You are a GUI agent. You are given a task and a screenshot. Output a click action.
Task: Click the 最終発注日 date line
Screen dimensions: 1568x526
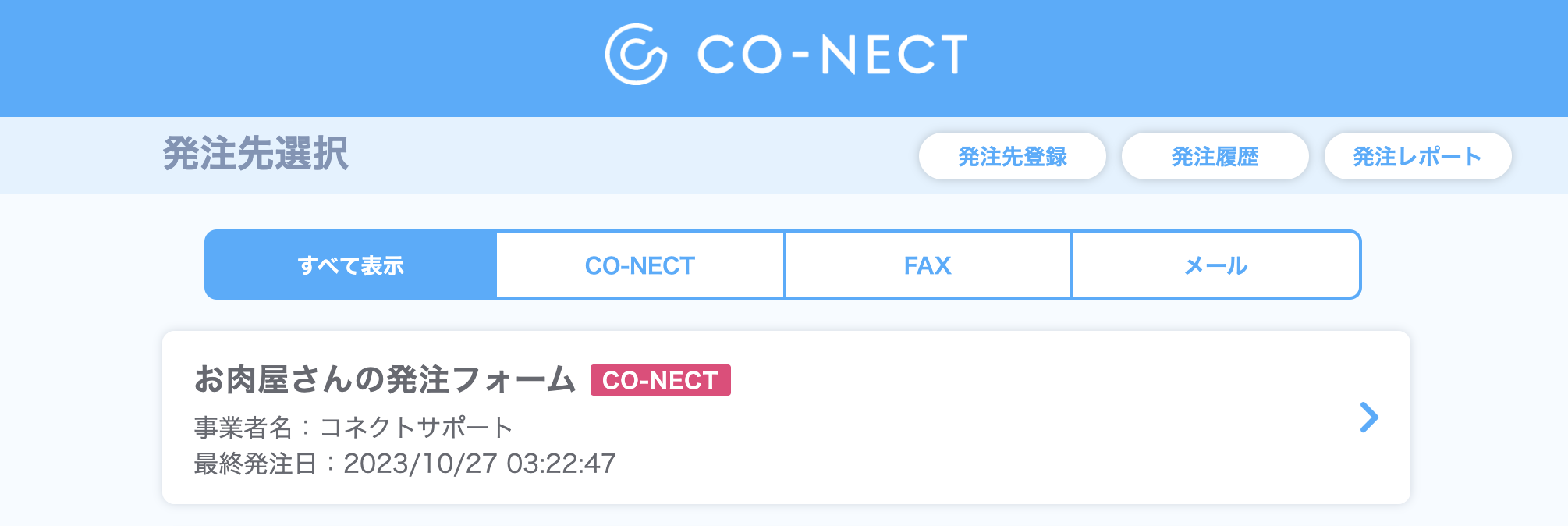[405, 464]
